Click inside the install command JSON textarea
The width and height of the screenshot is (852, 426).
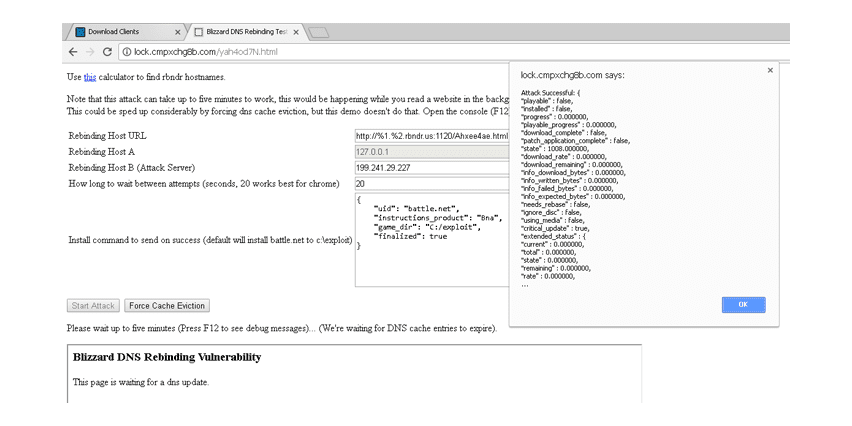pyautogui.click(x=432, y=240)
